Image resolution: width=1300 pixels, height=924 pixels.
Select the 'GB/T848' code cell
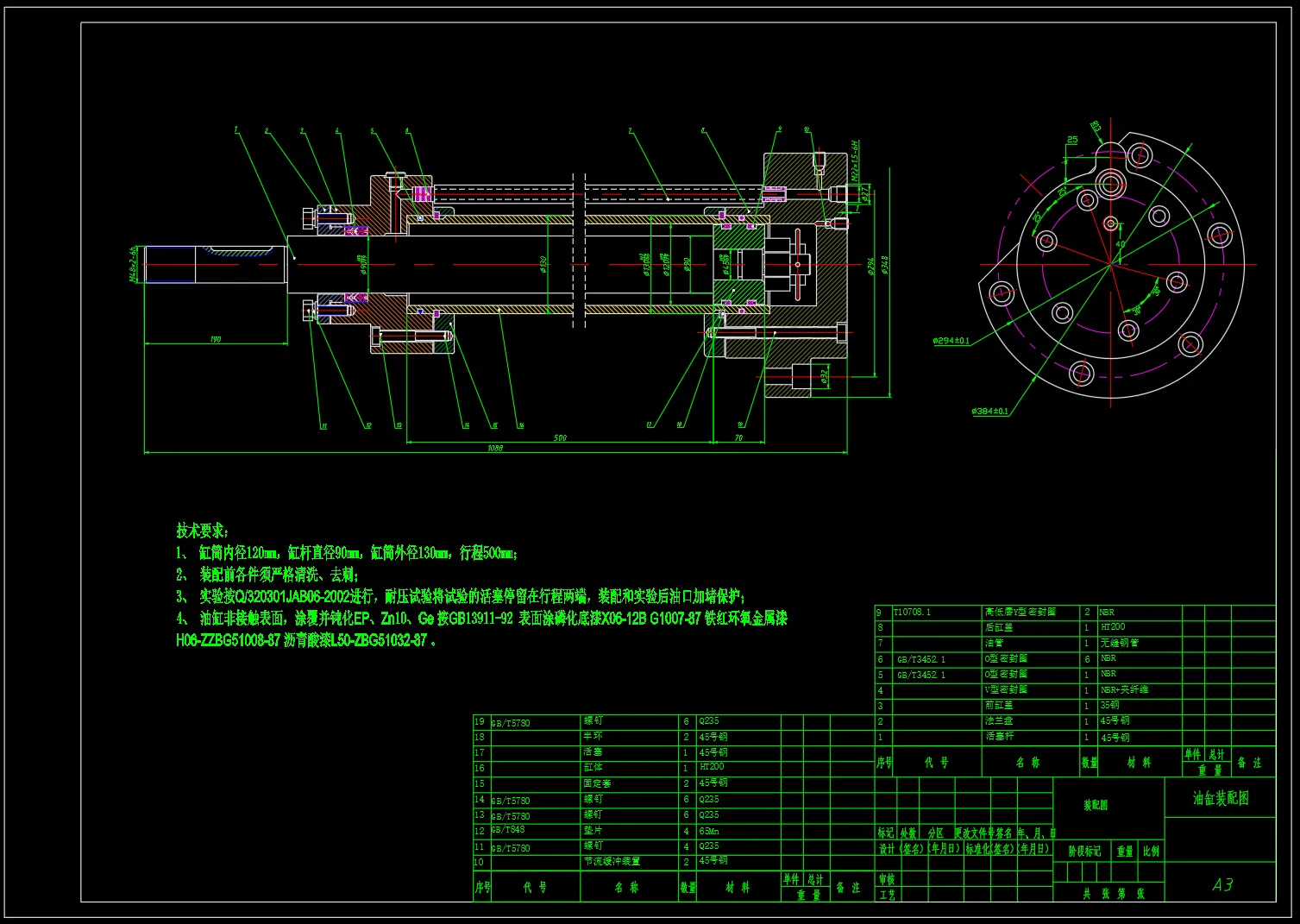pos(508,830)
